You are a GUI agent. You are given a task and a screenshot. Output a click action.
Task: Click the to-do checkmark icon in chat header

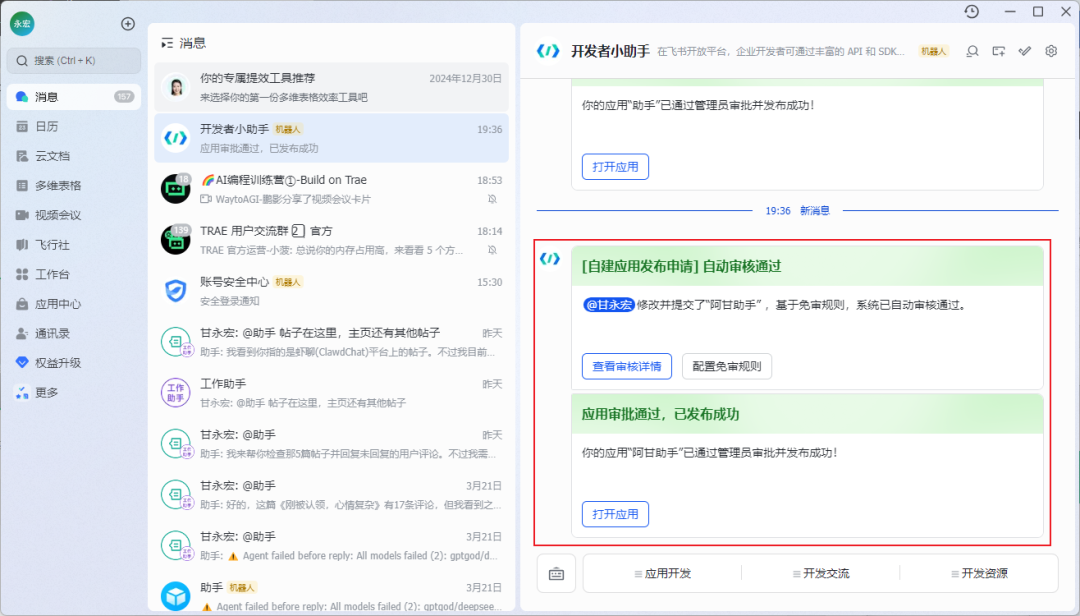pyautogui.click(x=1024, y=51)
